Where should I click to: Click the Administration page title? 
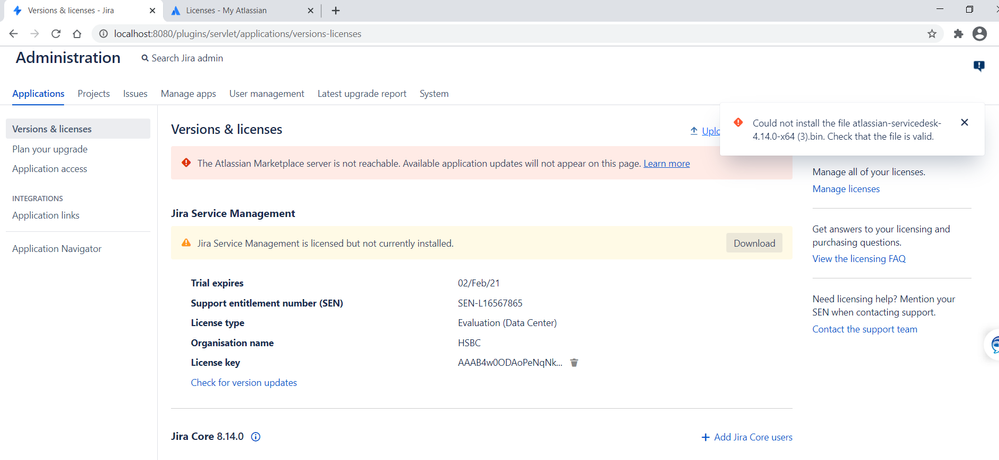click(68, 57)
